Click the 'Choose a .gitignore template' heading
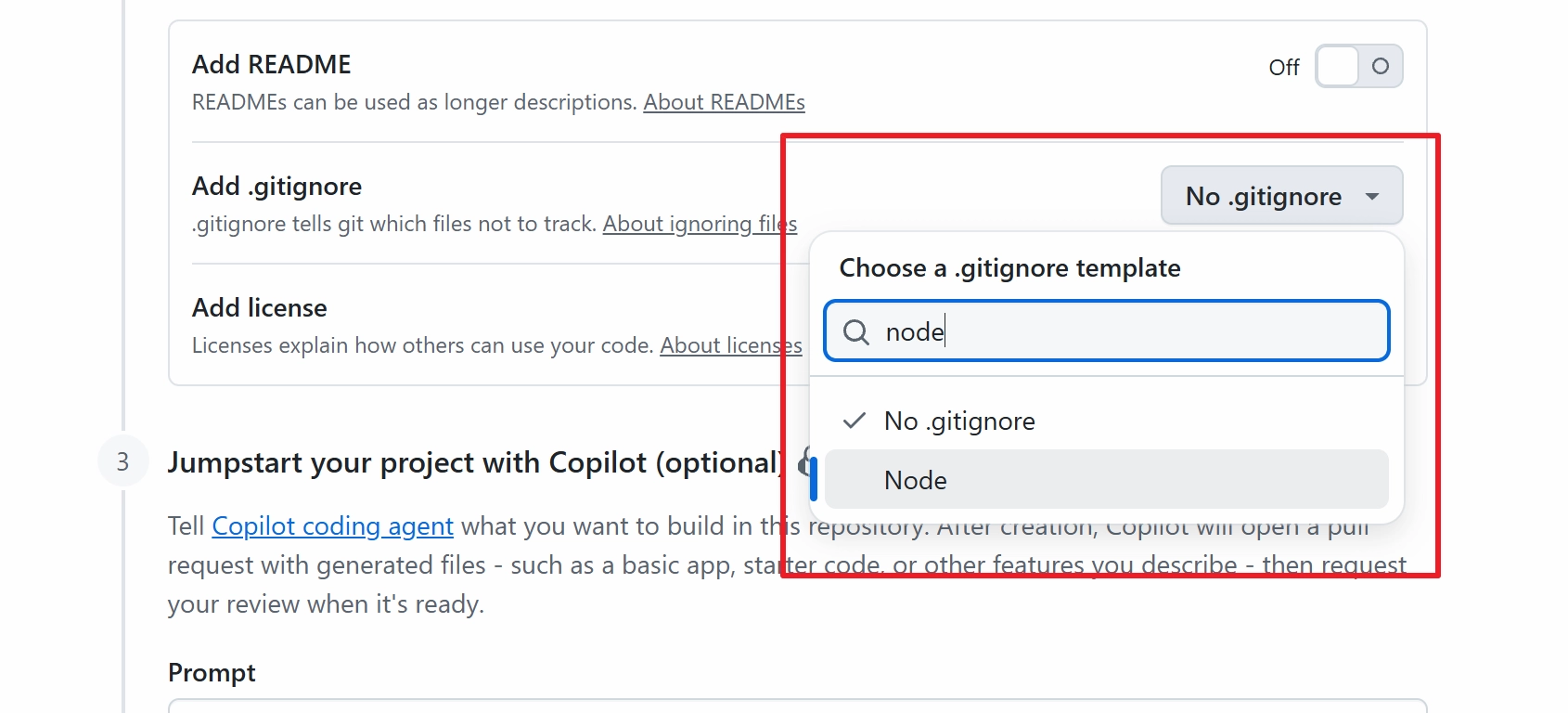Viewport: 1568px width, 713px height. click(1009, 268)
